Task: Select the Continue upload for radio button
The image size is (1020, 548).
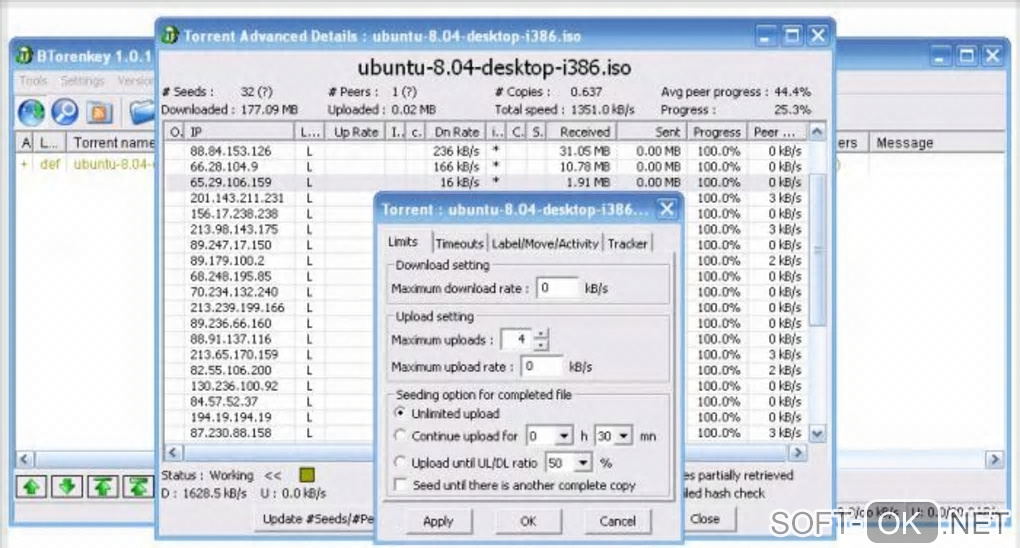Action: (x=400, y=435)
